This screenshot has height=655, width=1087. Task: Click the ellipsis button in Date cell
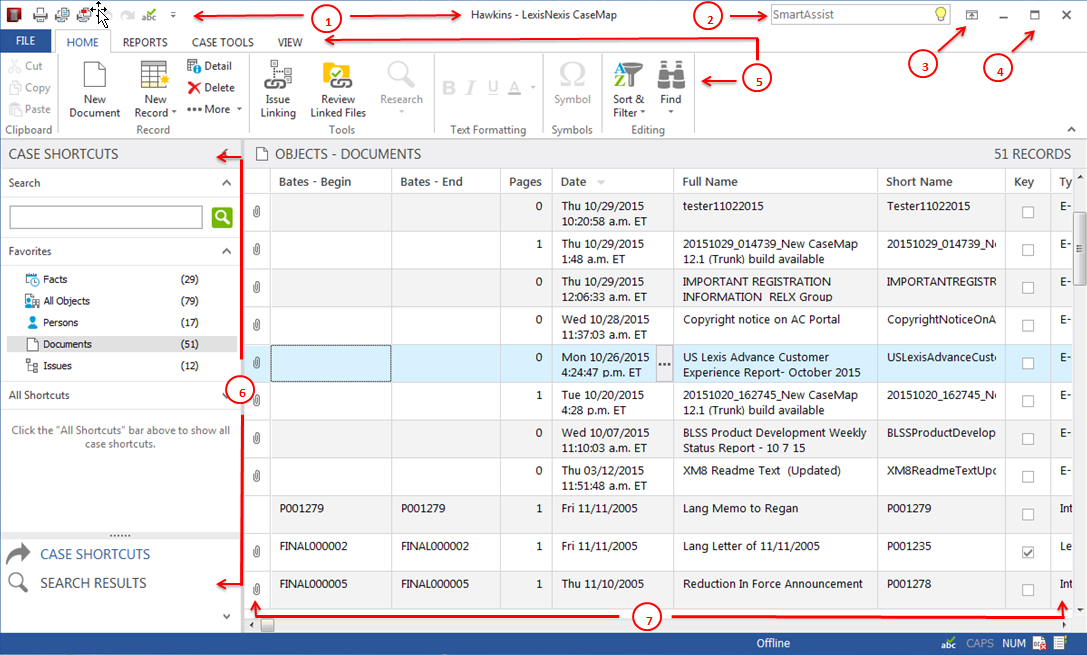click(x=664, y=364)
